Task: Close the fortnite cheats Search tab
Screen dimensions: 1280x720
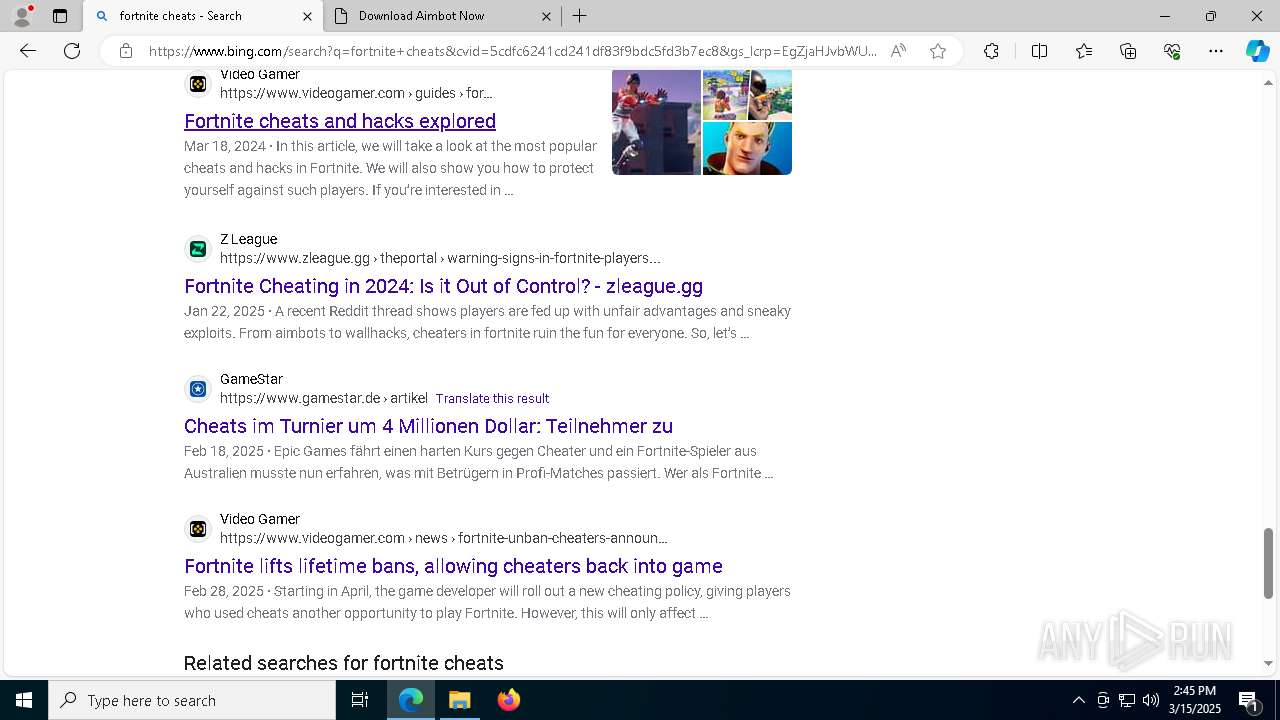Action: [307, 16]
